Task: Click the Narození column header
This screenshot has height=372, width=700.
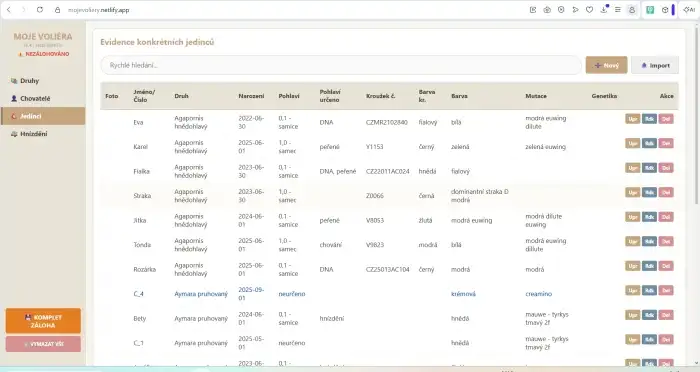Action: click(251, 96)
